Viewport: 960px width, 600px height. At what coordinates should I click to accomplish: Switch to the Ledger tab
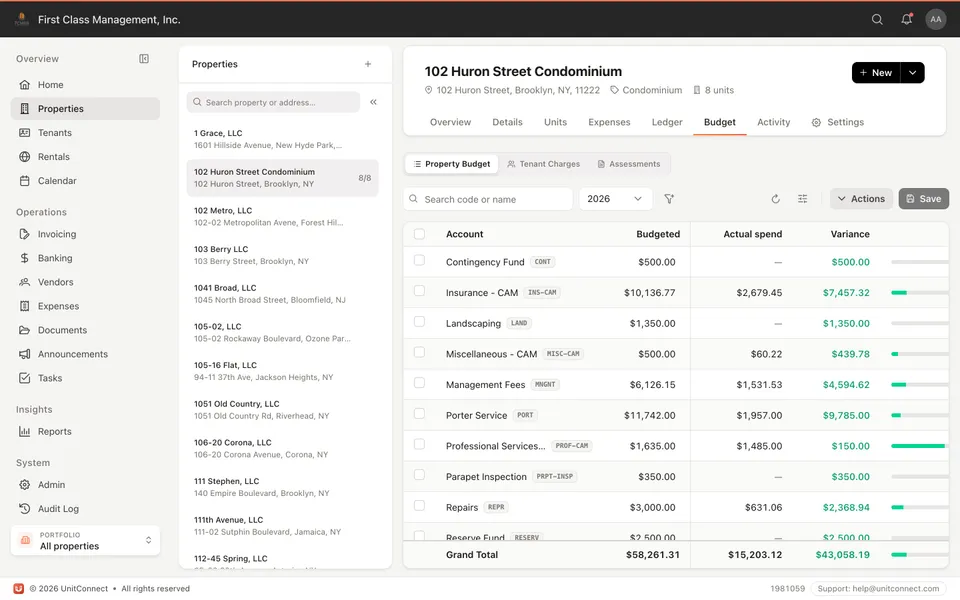[667, 122]
